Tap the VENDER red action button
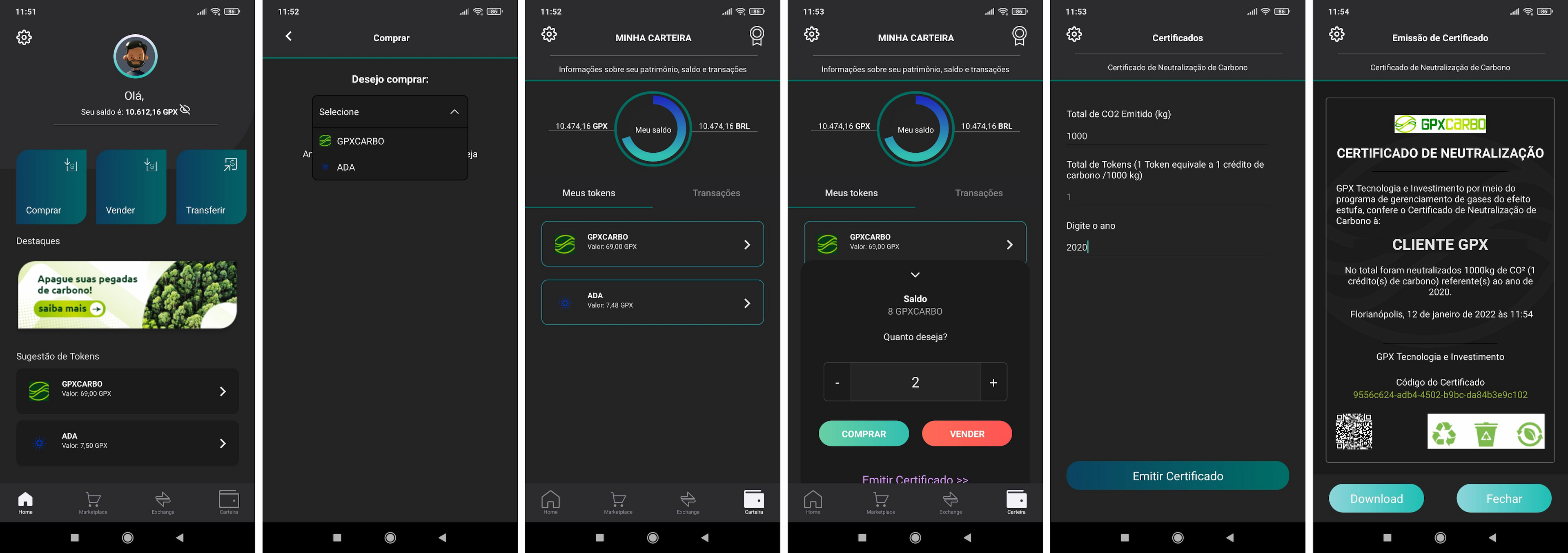This screenshot has width=1568, height=553. click(966, 433)
